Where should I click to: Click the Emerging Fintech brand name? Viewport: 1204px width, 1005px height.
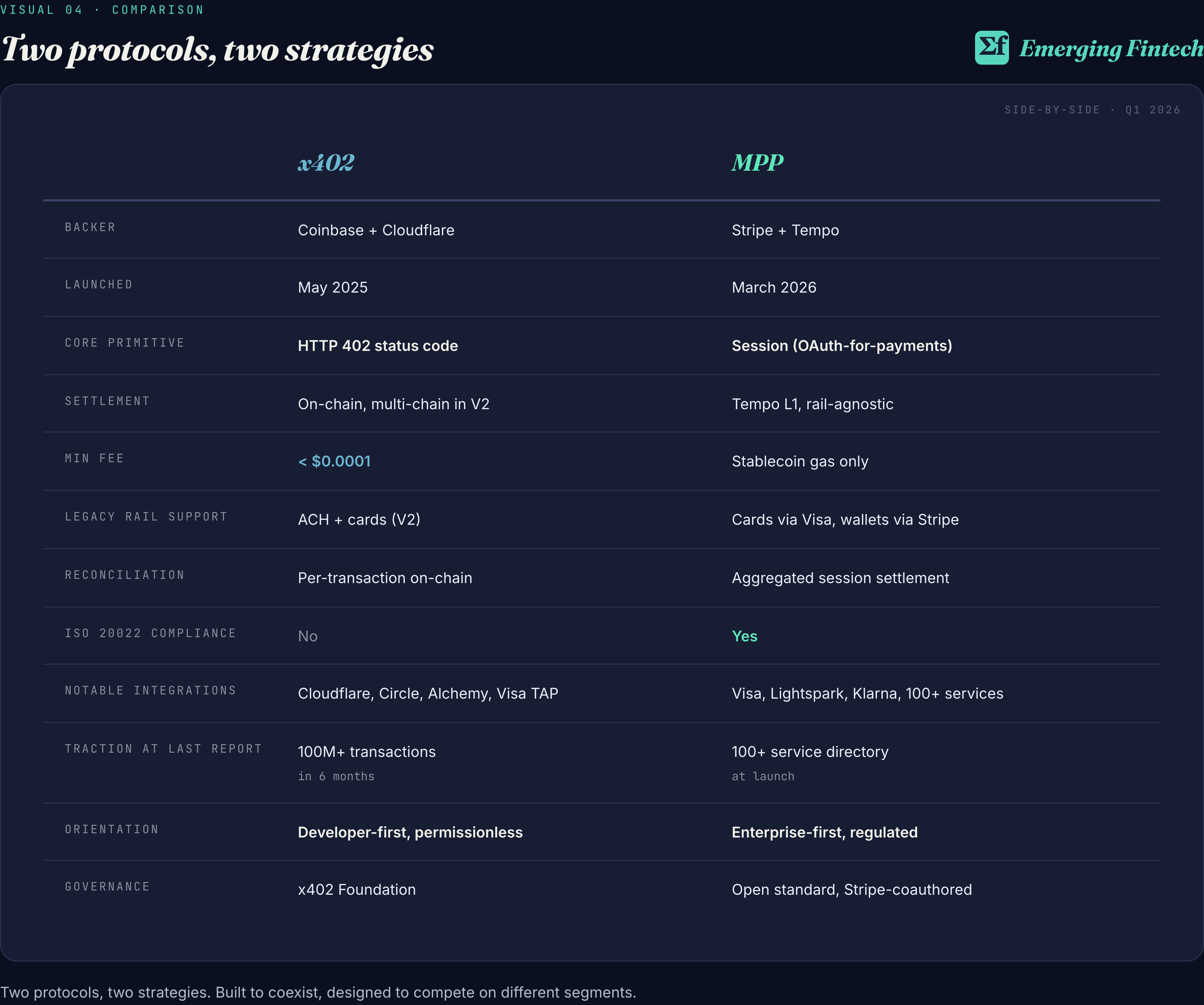[x=1110, y=49]
